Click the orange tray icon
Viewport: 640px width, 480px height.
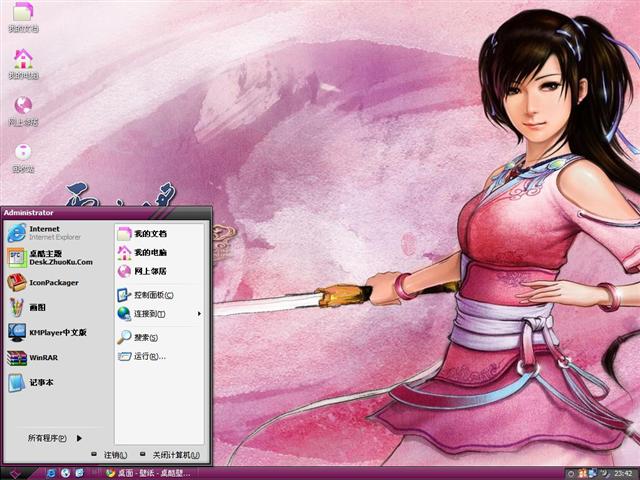(582, 473)
